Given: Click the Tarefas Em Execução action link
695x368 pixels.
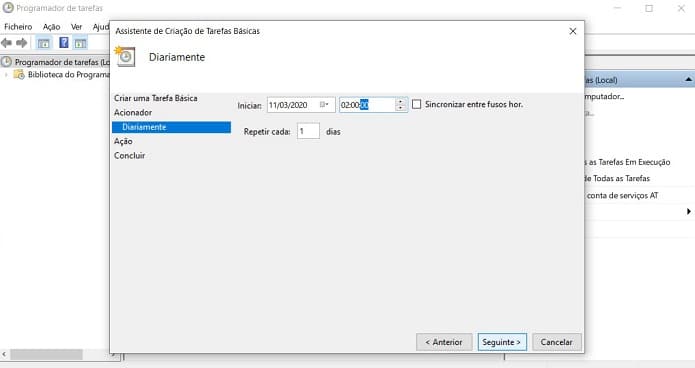Looking at the screenshot, I should 629,162.
